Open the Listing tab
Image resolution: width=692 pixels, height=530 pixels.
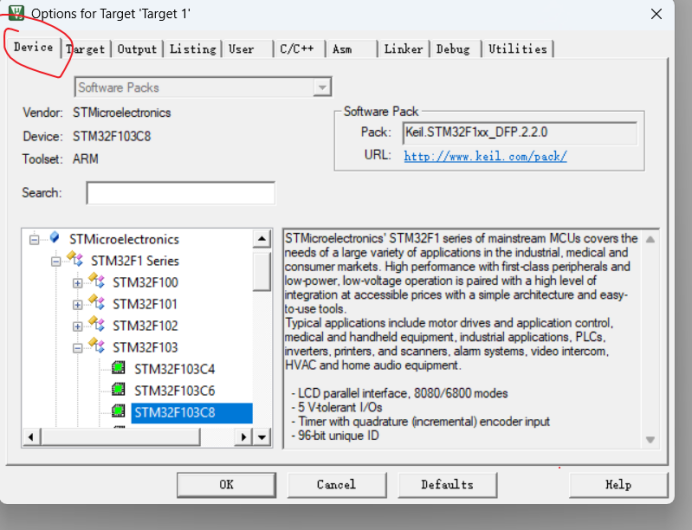click(193, 49)
